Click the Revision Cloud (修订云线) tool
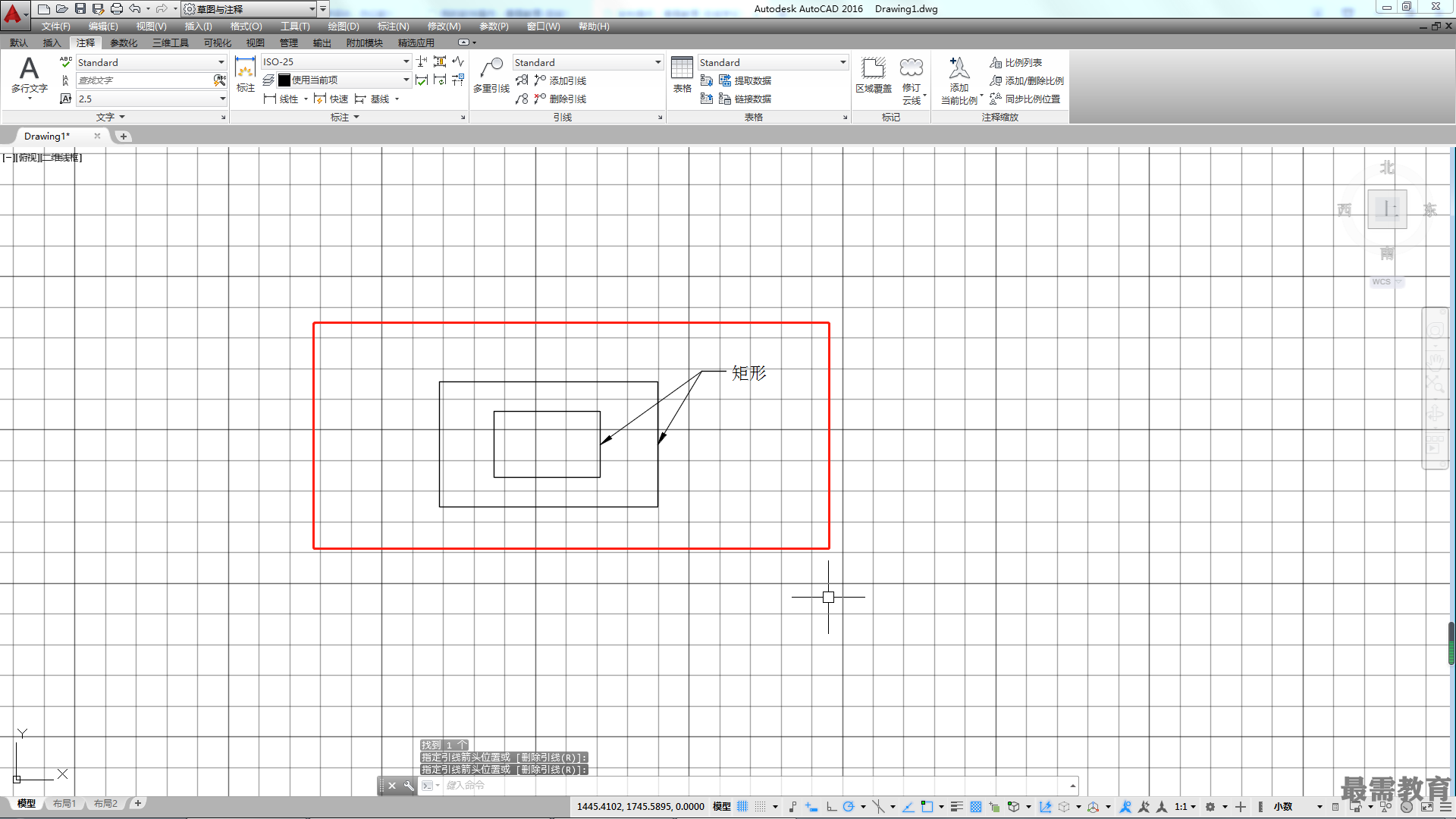The image size is (1456, 819). (x=912, y=80)
